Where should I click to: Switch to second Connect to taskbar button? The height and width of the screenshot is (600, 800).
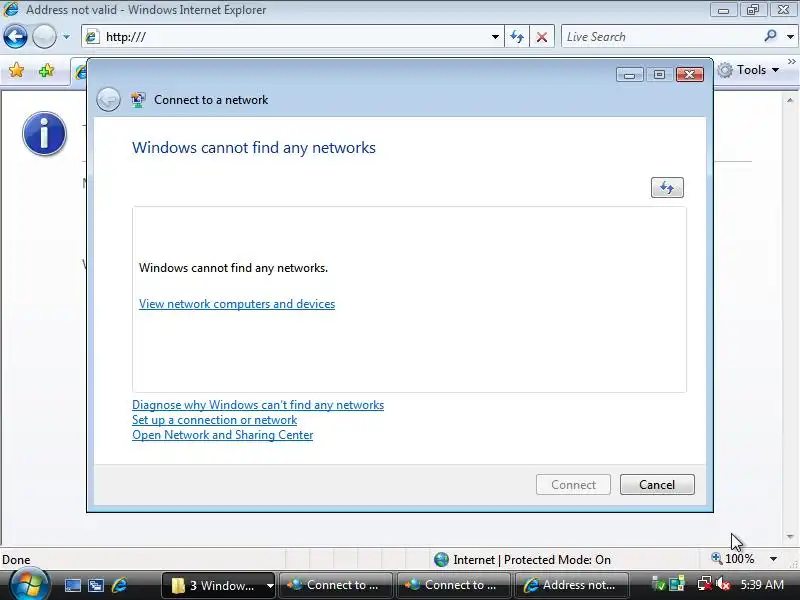click(x=454, y=585)
